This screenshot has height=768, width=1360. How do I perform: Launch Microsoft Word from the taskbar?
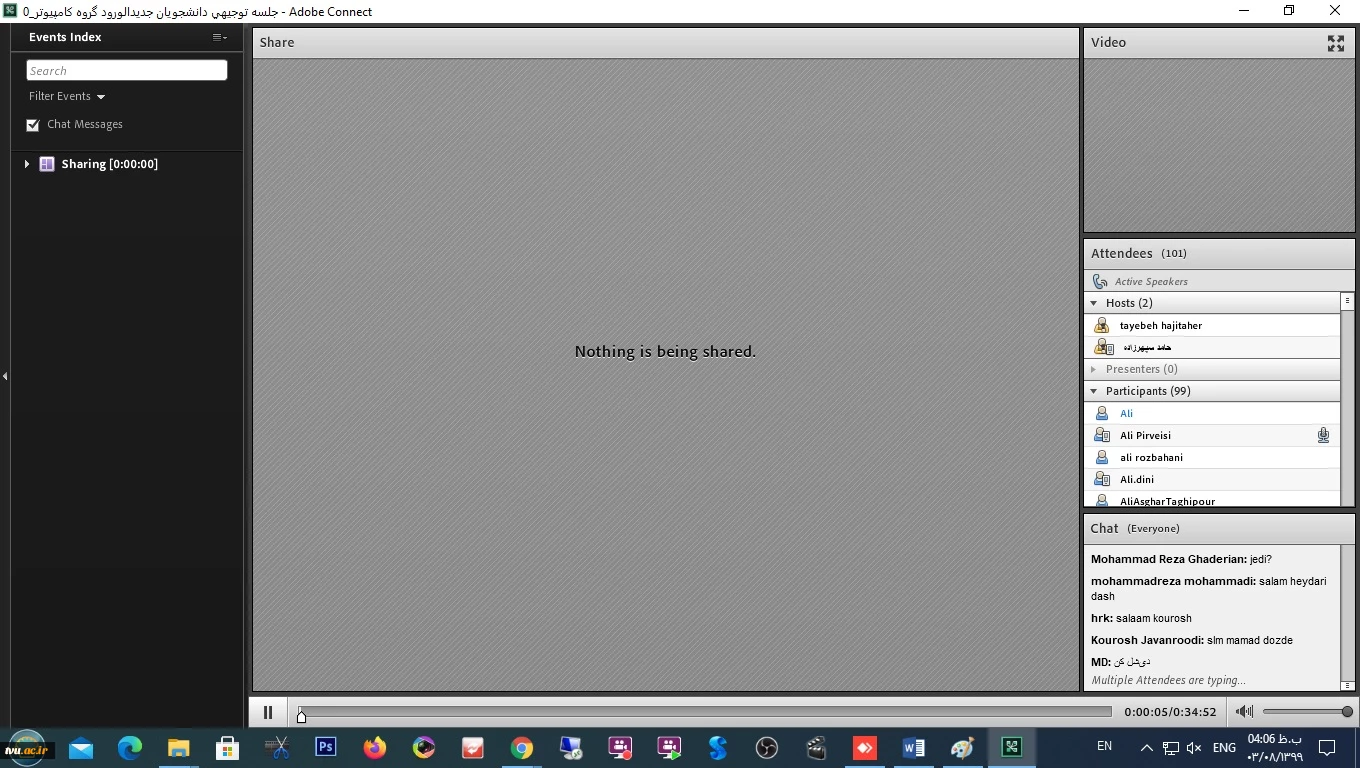click(913, 747)
